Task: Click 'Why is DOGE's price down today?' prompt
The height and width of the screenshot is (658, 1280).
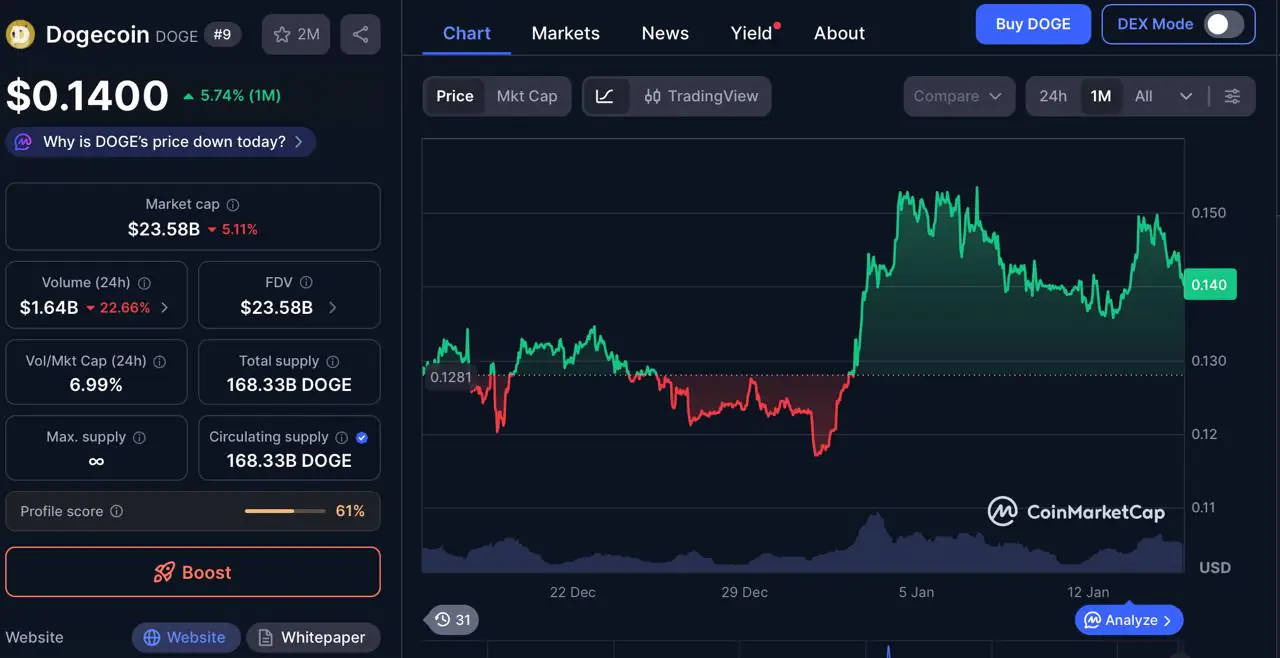Action: [x=161, y=142]
